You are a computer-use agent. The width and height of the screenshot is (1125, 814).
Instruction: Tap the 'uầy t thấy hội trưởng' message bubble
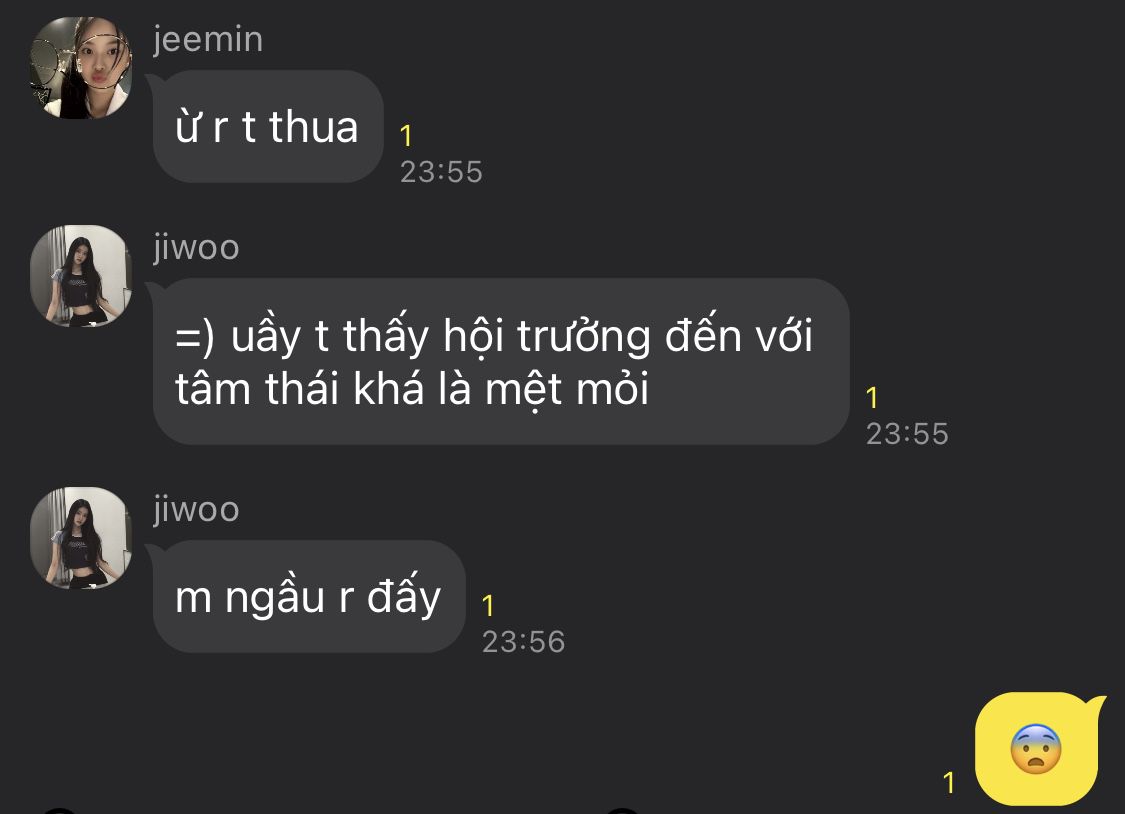tap(501, 361)
